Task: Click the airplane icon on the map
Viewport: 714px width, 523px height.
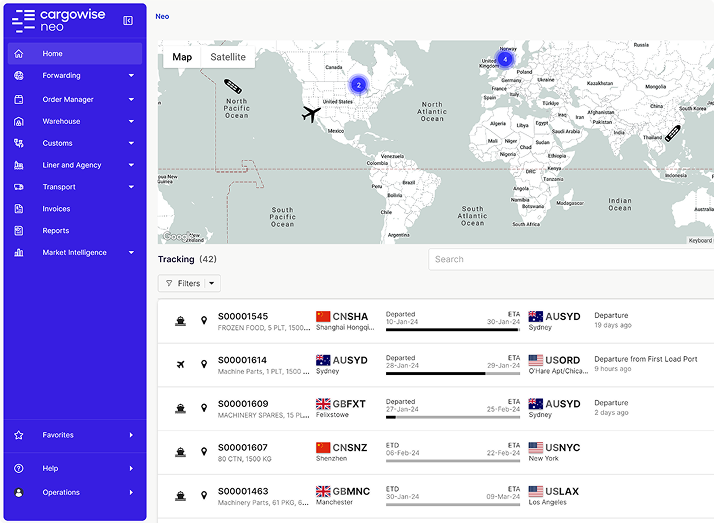Action: tap(313, 114)
